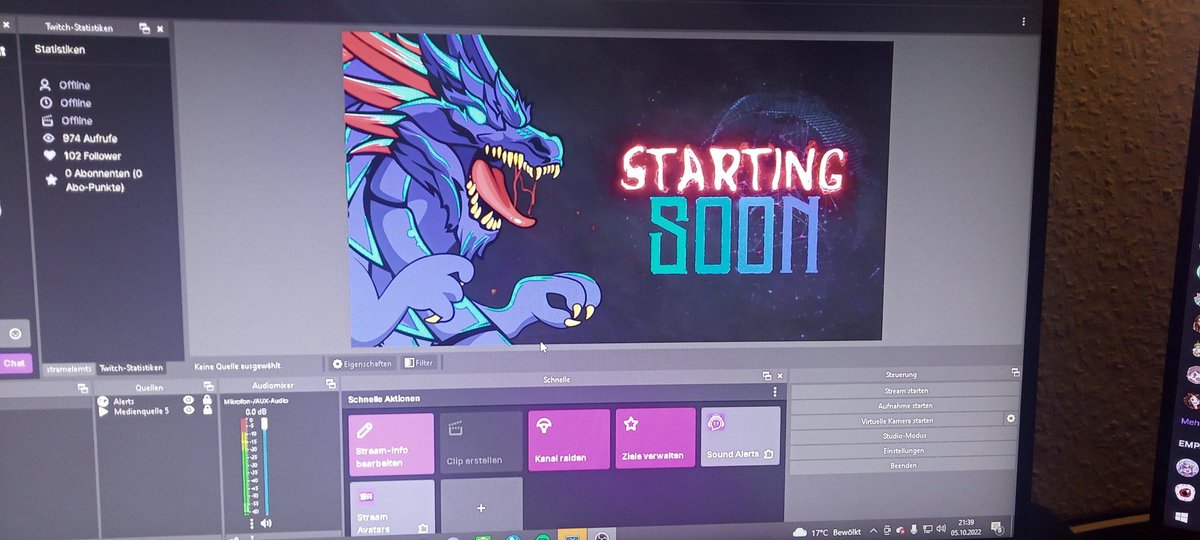Click Ziele verwalten quick action
The width and height of the screenshot is (1200, 540).
[655, 437]
